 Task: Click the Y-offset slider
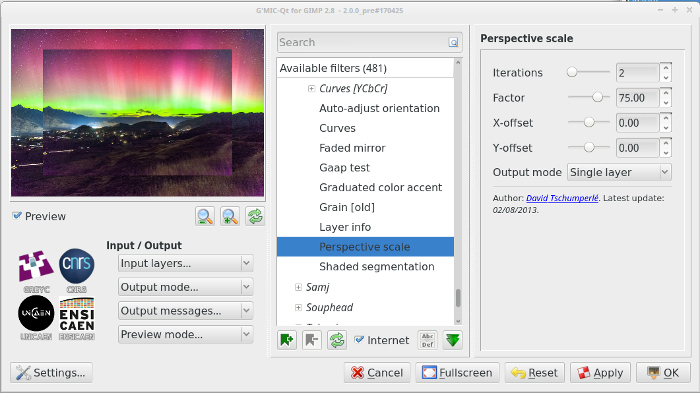[x=588, y=147]
